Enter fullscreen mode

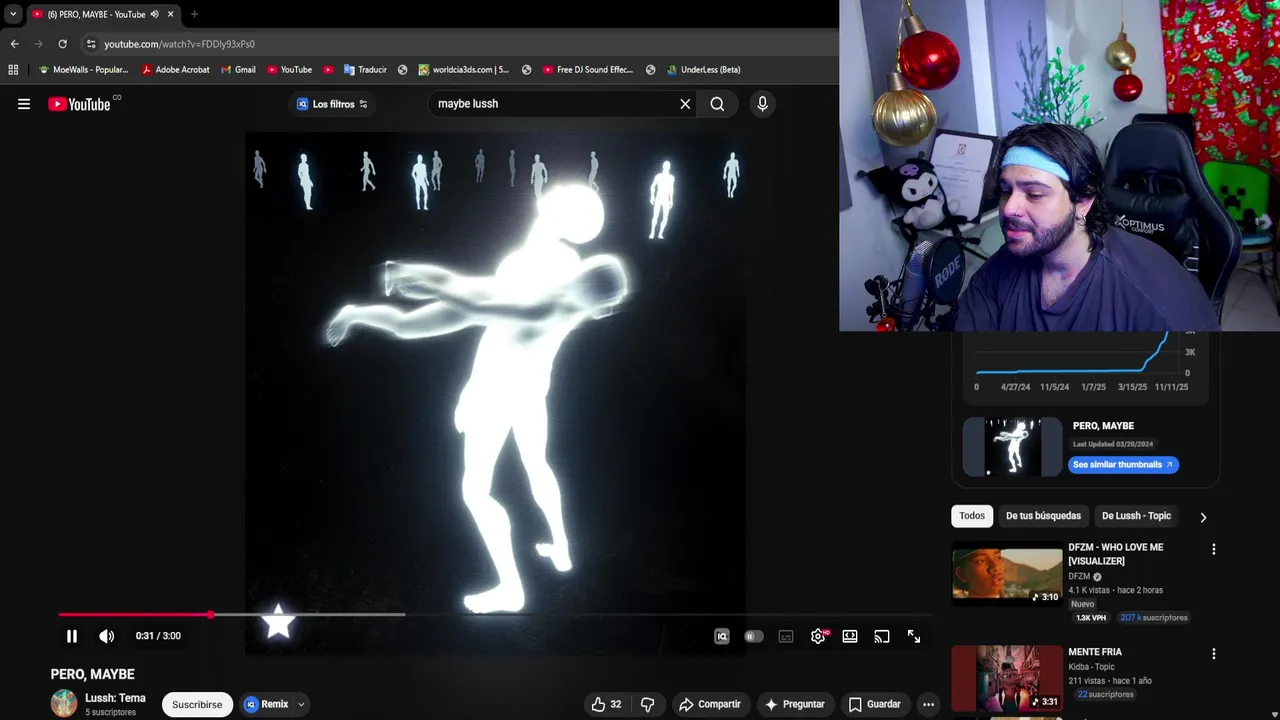[914, 636]
